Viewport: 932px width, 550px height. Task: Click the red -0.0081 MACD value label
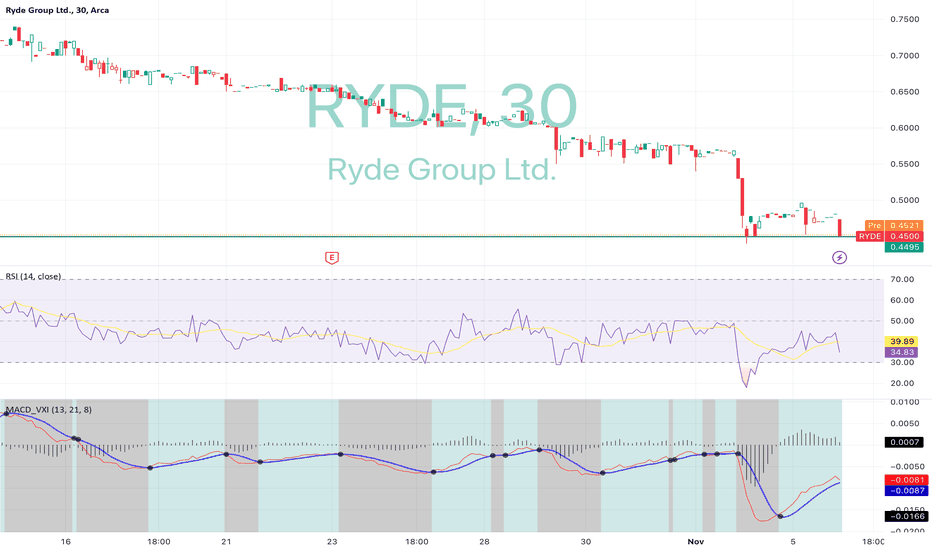coord(906,480)
